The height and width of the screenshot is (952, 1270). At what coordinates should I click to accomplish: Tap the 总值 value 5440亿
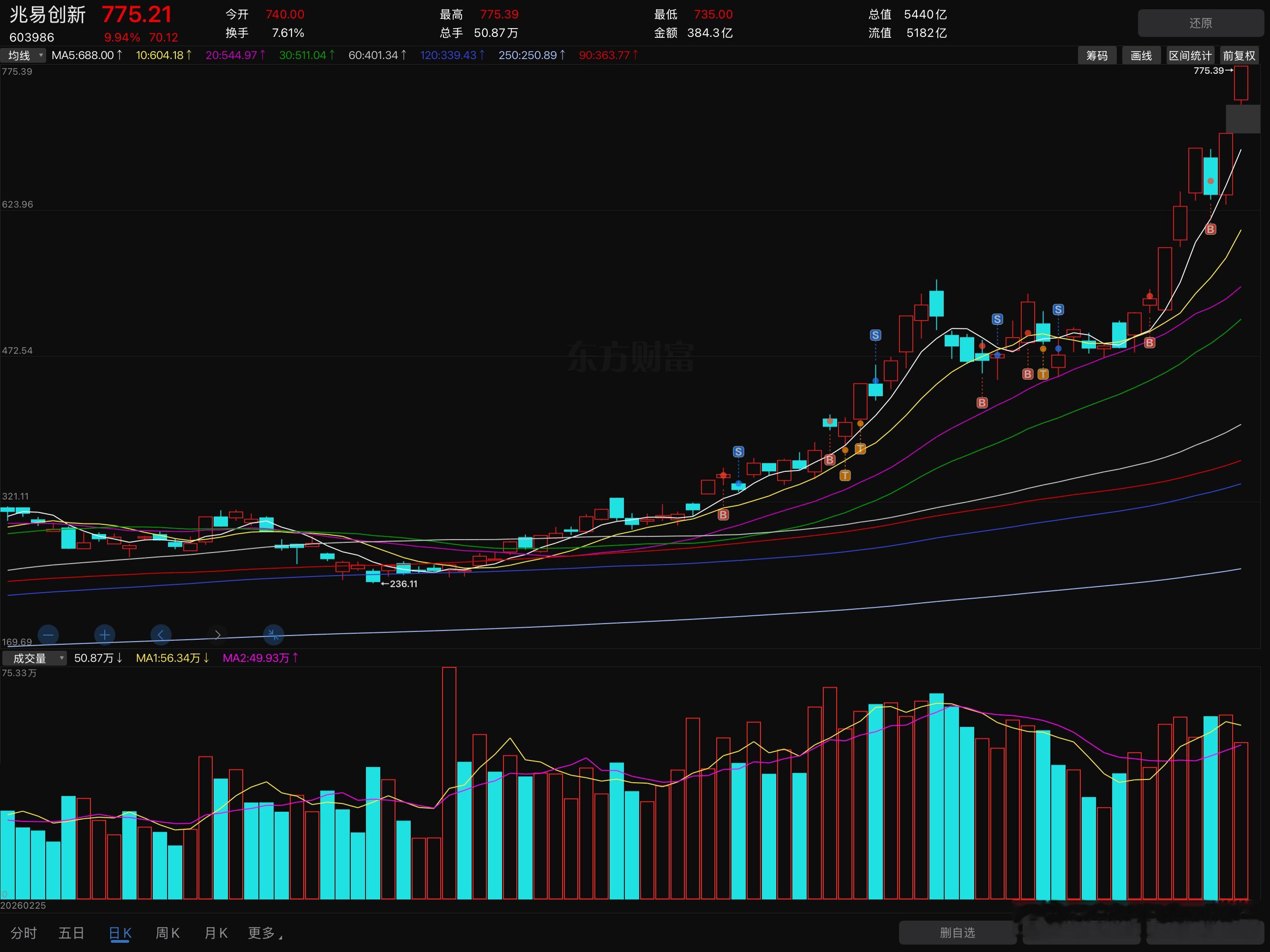click(x=925, y=14)
